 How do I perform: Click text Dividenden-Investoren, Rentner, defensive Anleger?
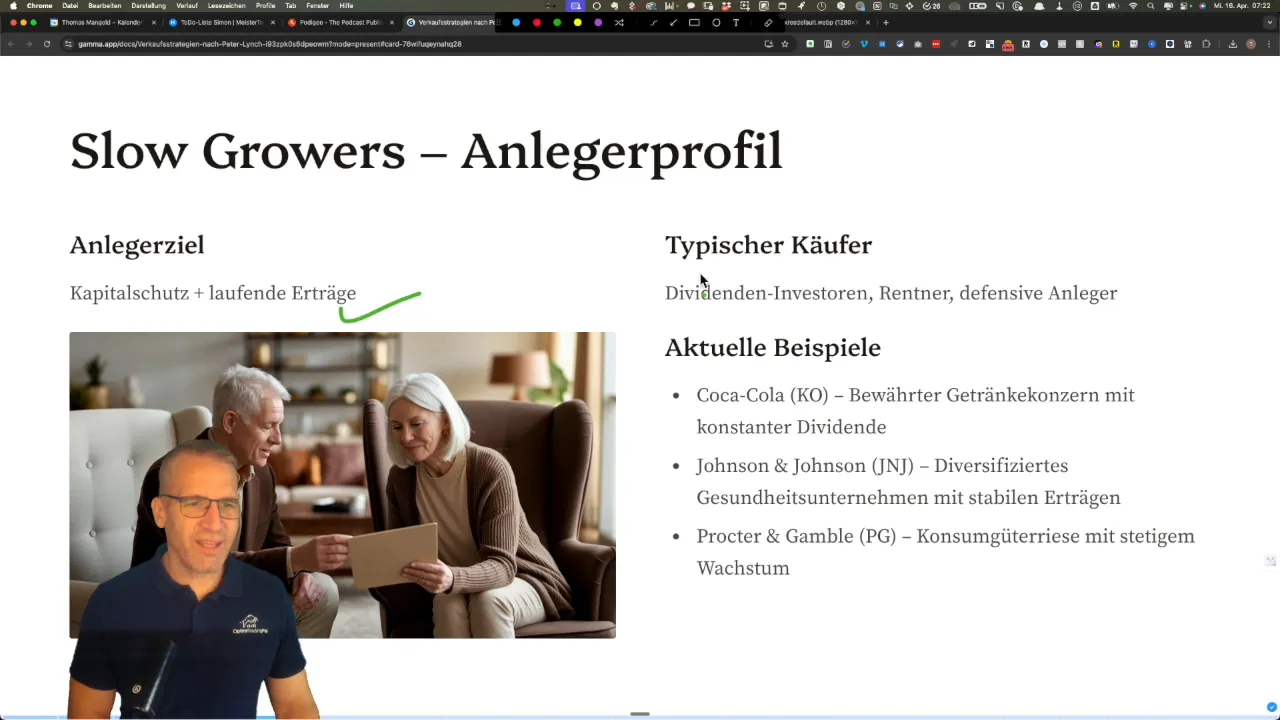[x=891, y=293]
